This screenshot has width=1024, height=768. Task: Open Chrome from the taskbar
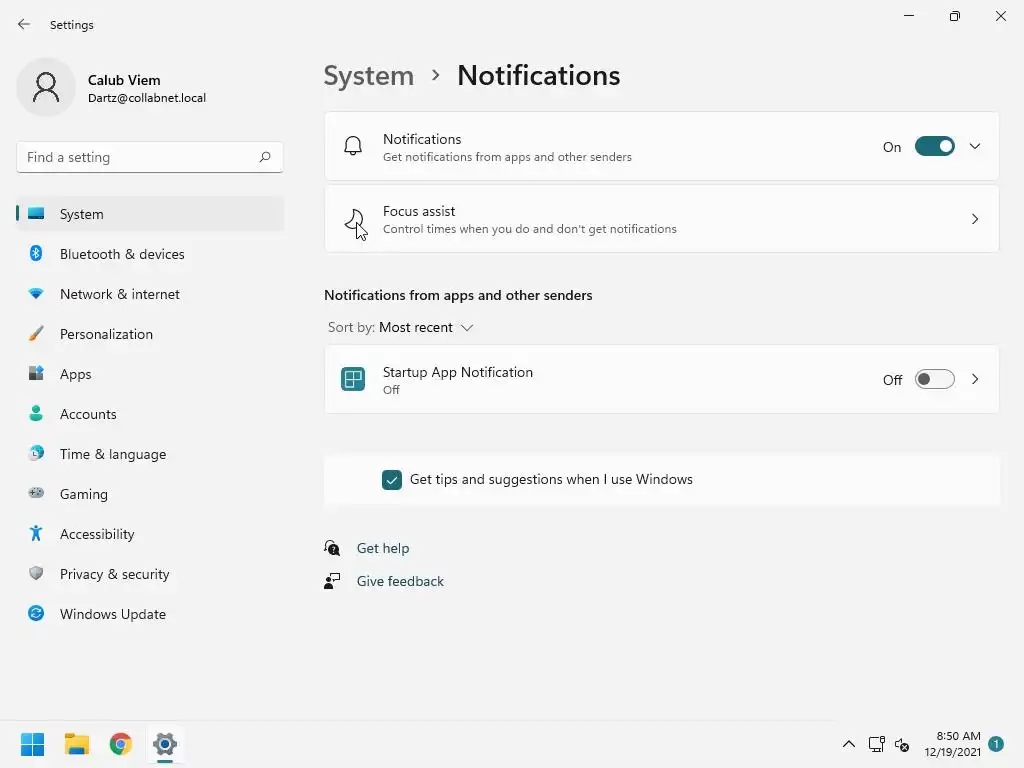coord(121,744)
